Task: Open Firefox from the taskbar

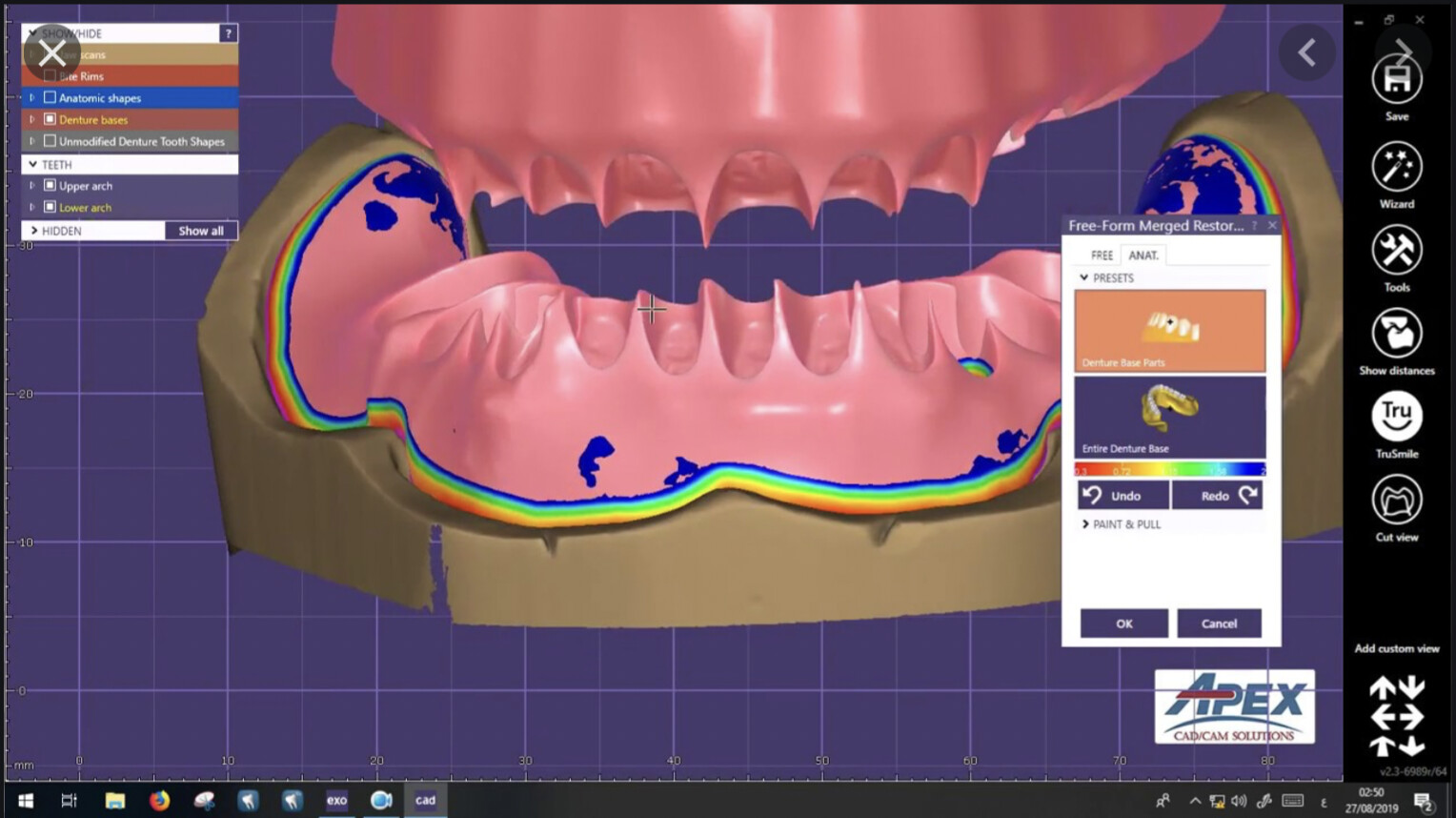Action: pos(159,800)
